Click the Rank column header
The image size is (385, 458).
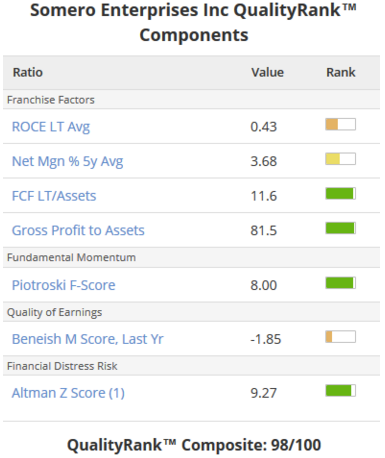pyautogui.click(x=341, y=72)
